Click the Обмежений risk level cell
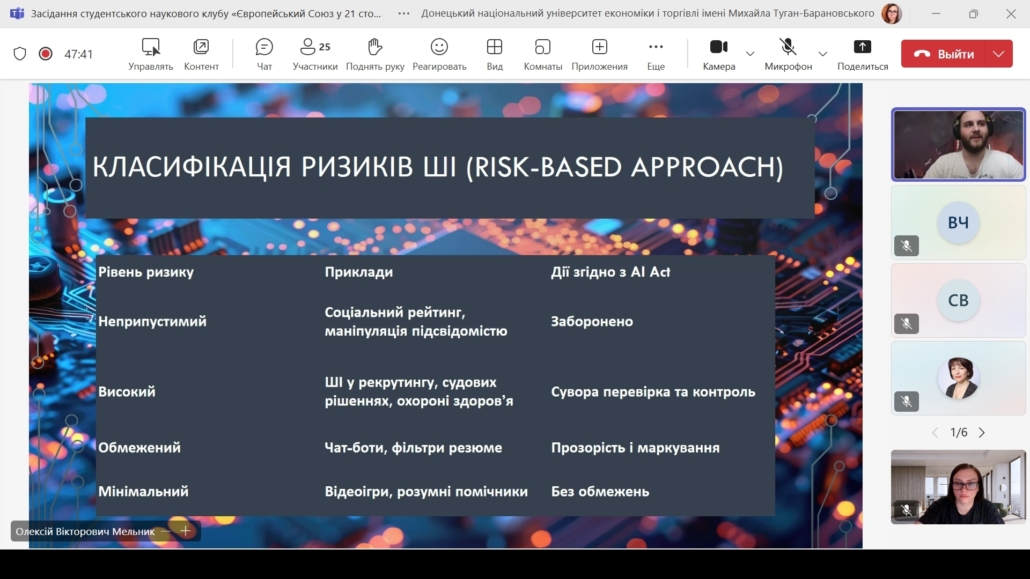 (139, 448)
